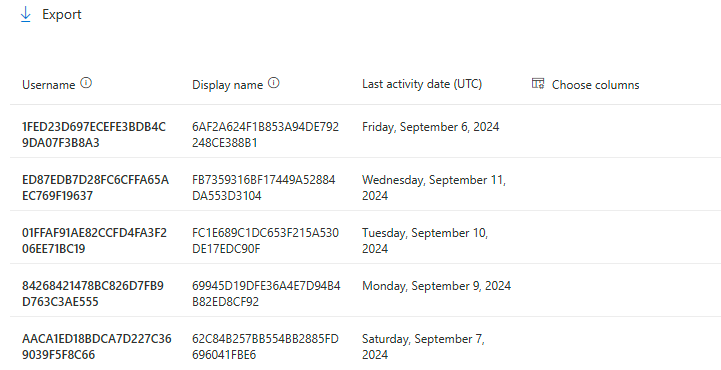This screenshot has height=370, width=721.
Task: Open the Display name info icon
Action: coord(274,83)
